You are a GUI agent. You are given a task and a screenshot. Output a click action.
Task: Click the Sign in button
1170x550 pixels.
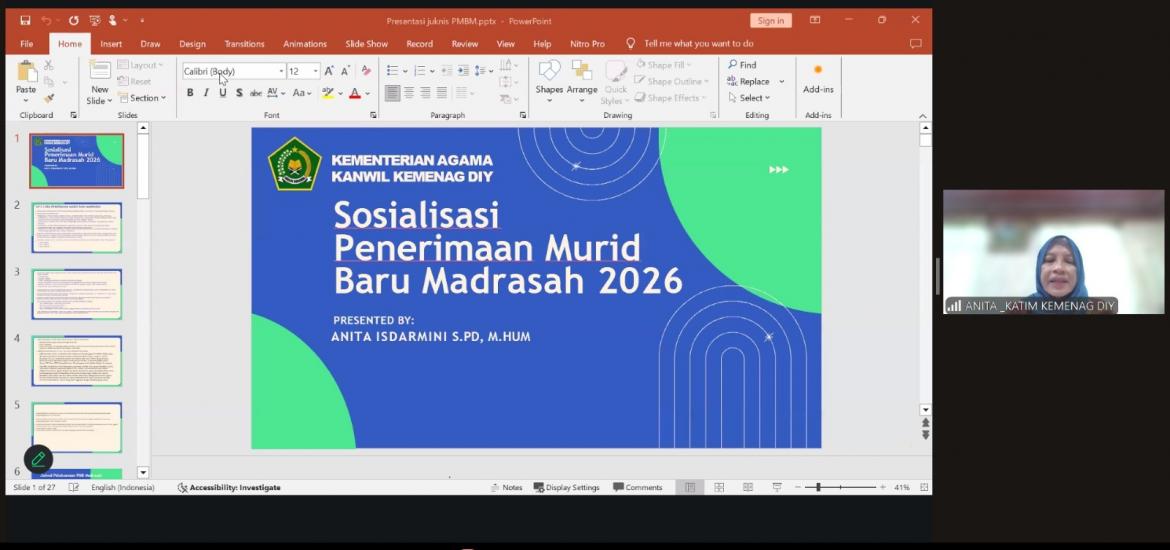tap(771, 20)
